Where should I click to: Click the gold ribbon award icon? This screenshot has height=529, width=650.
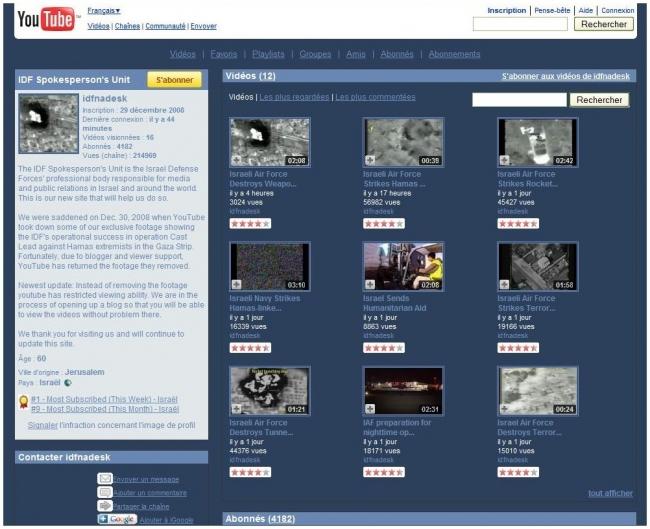[23, 403]
